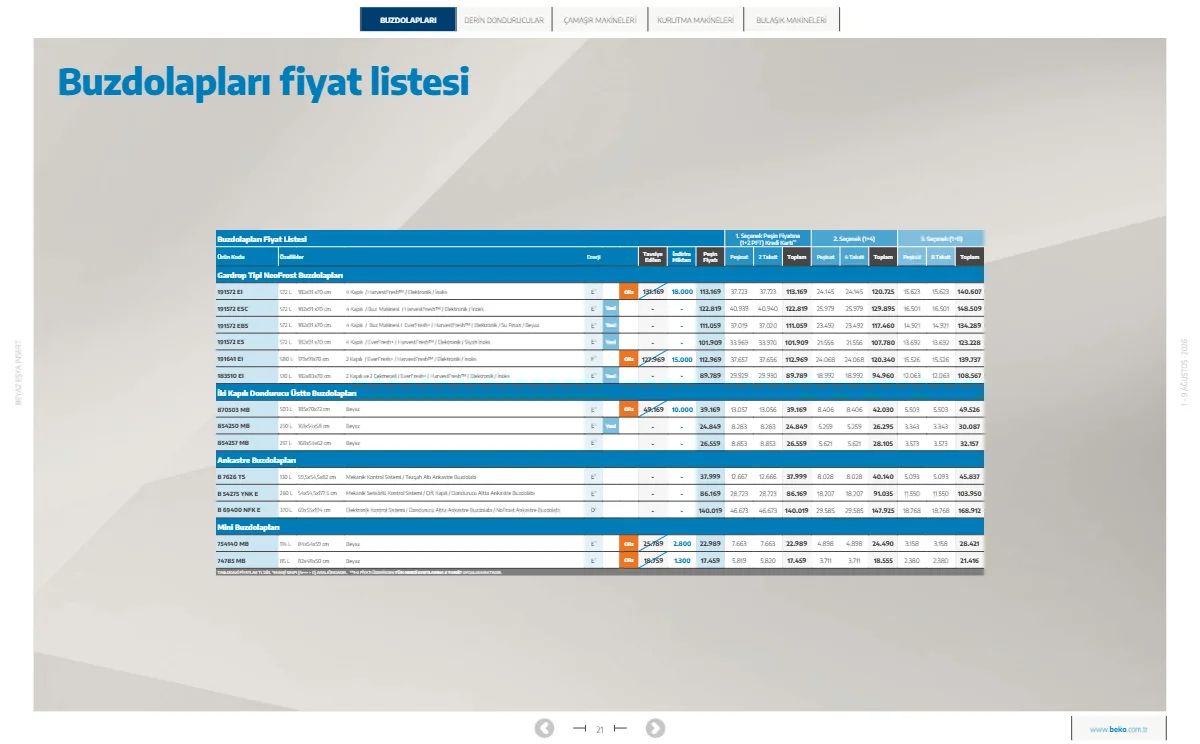The width and height of the screenshot is (1200, 744).
Task: Click total price 147.925
Action: (883, 509)
